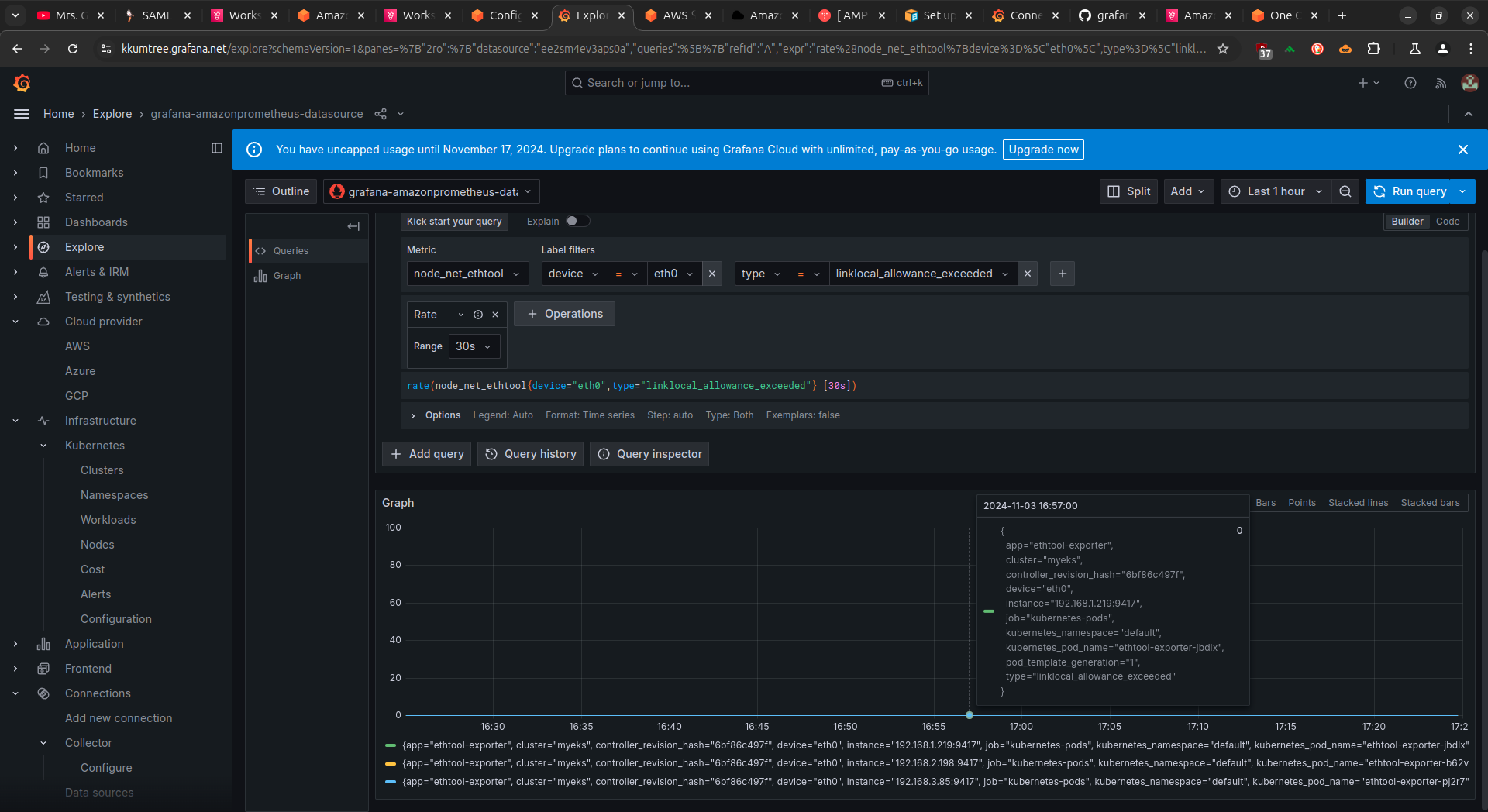Image resolution: width=1488 pixels, height=812 pixels.
Task: Click the share link icon in breadcrumb
Action: [381, 114]
